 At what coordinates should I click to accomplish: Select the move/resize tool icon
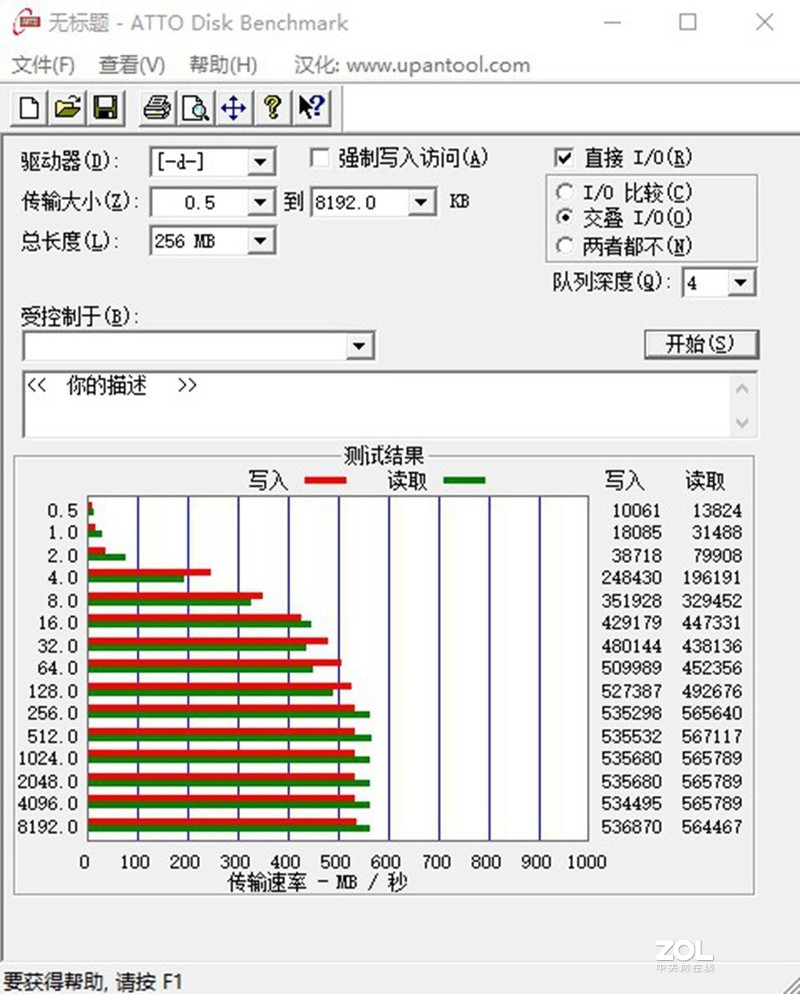click(x=233, y=107)
